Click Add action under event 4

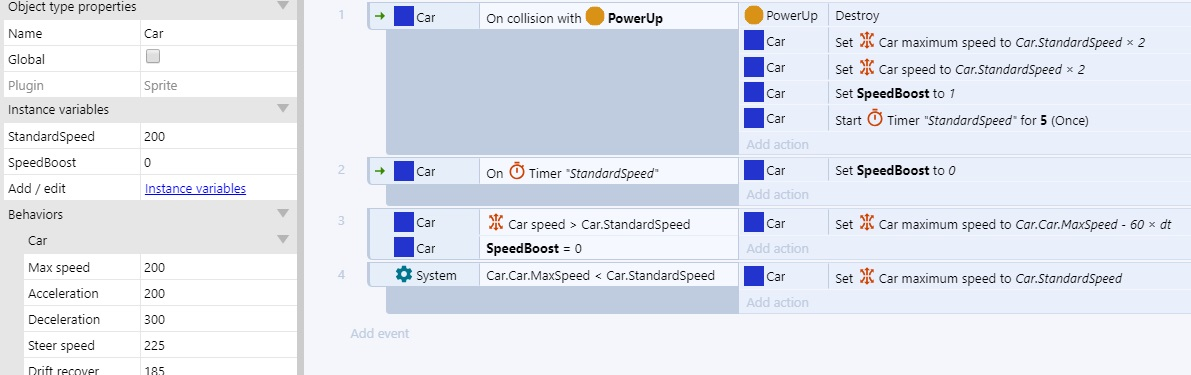(777, 302)
